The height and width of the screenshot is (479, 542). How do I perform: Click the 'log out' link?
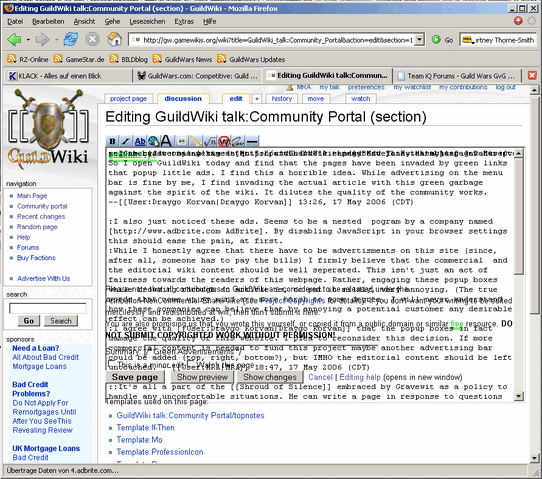coord(505,87)
